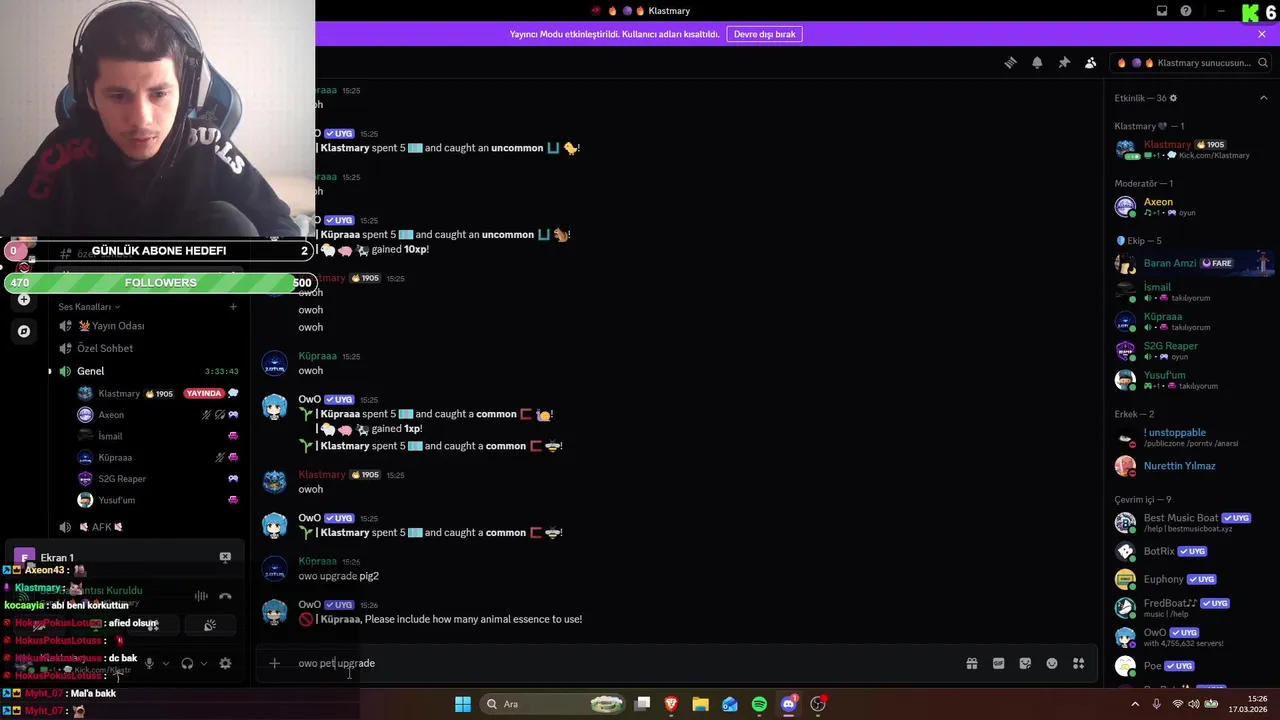The width and height of the screenshot is (1280, 720).
Task: Open the threads icon in channel header
Action: (x=1010, y=63)
